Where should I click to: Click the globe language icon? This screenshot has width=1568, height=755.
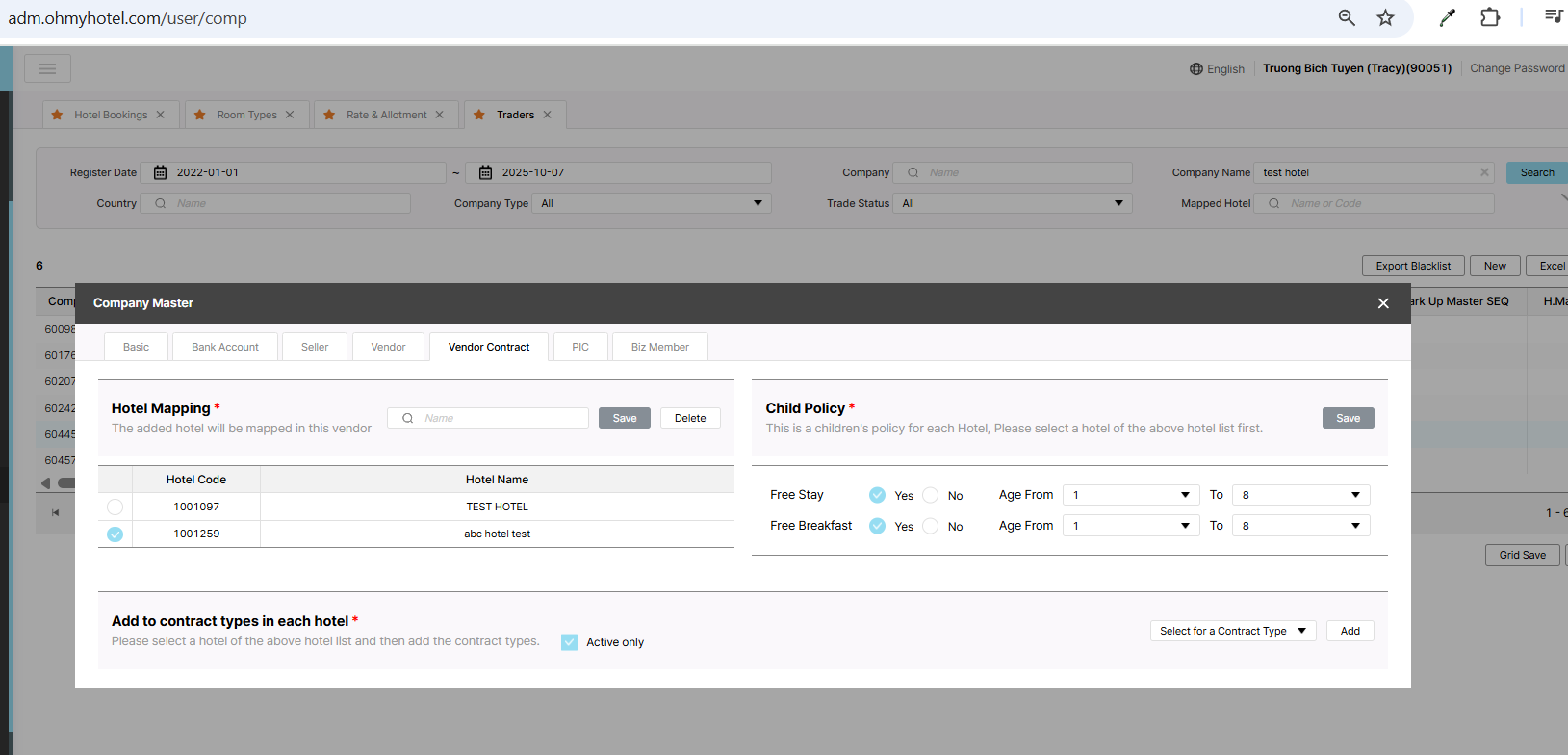coord(1195,69)
